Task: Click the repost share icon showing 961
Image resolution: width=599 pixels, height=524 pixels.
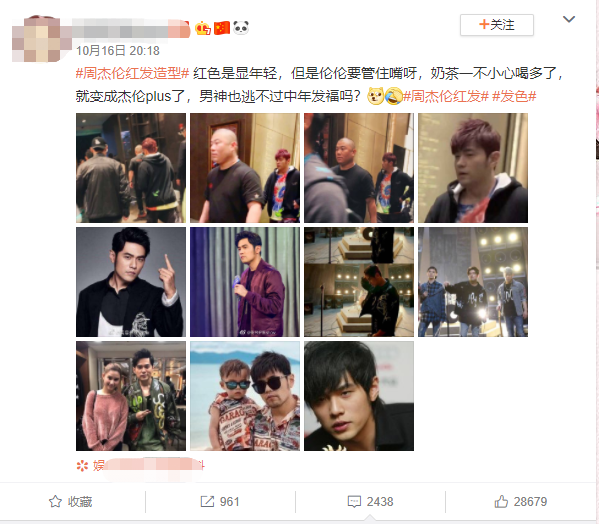Action: pos(207,501)
